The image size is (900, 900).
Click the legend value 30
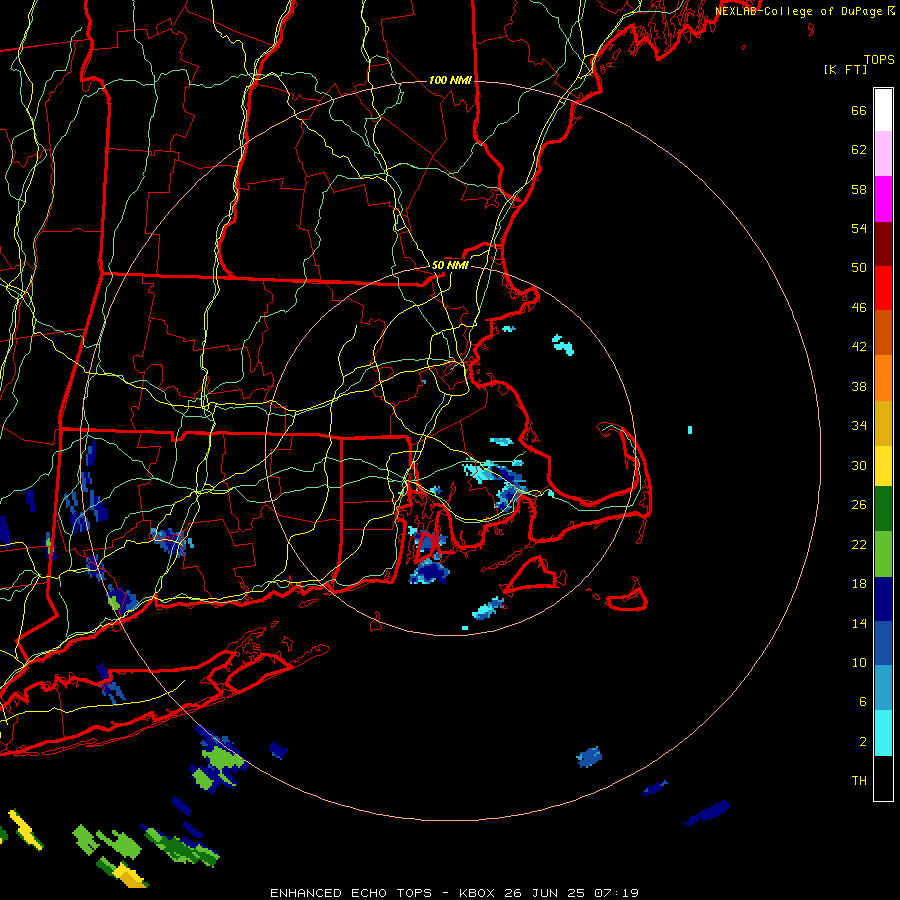point(859,465)
